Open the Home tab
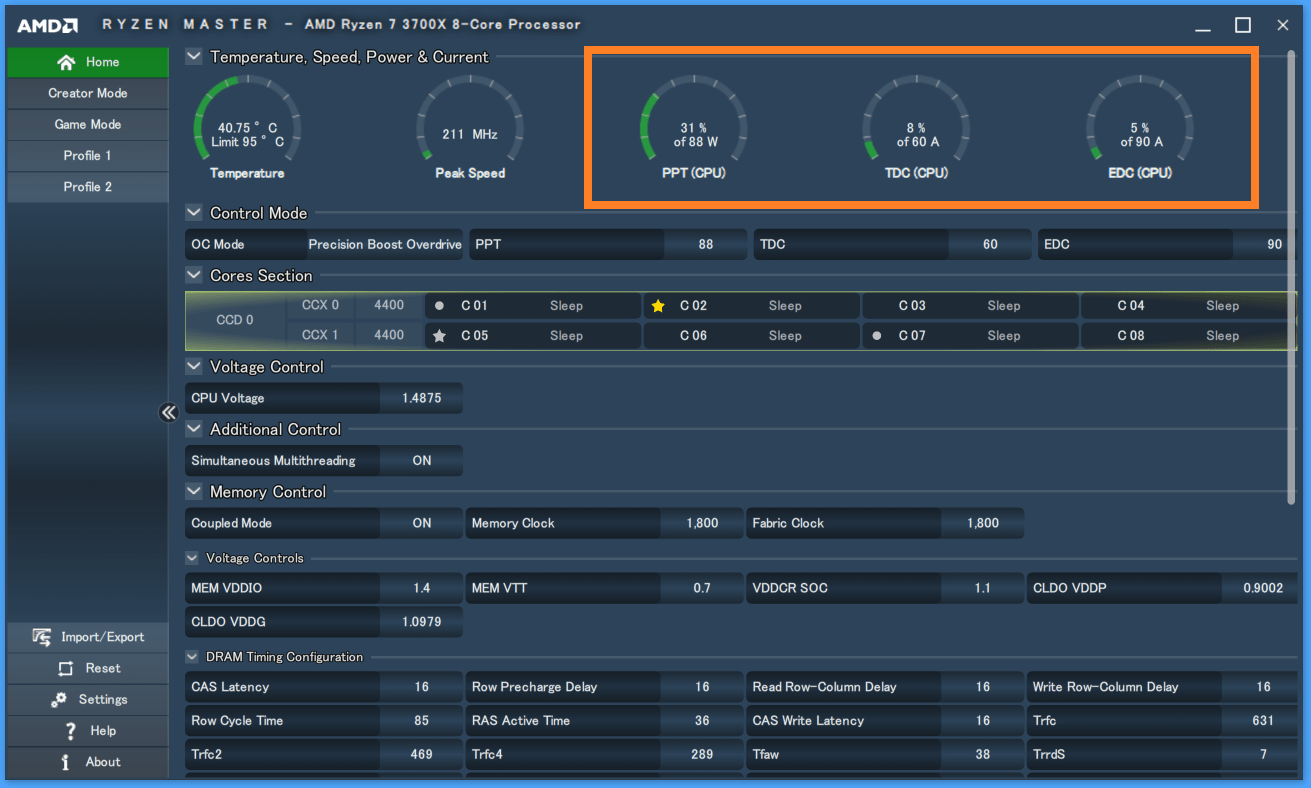The height and width of the screenshot is (788, 1311). [88, 62]
